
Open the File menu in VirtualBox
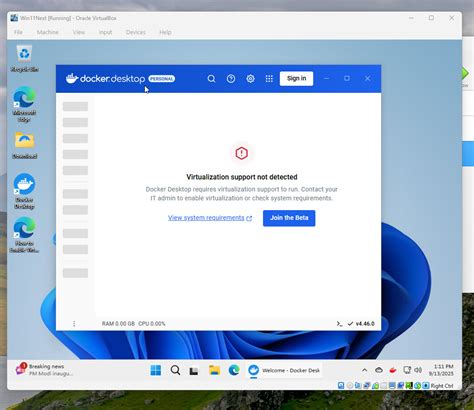[18, 32]
